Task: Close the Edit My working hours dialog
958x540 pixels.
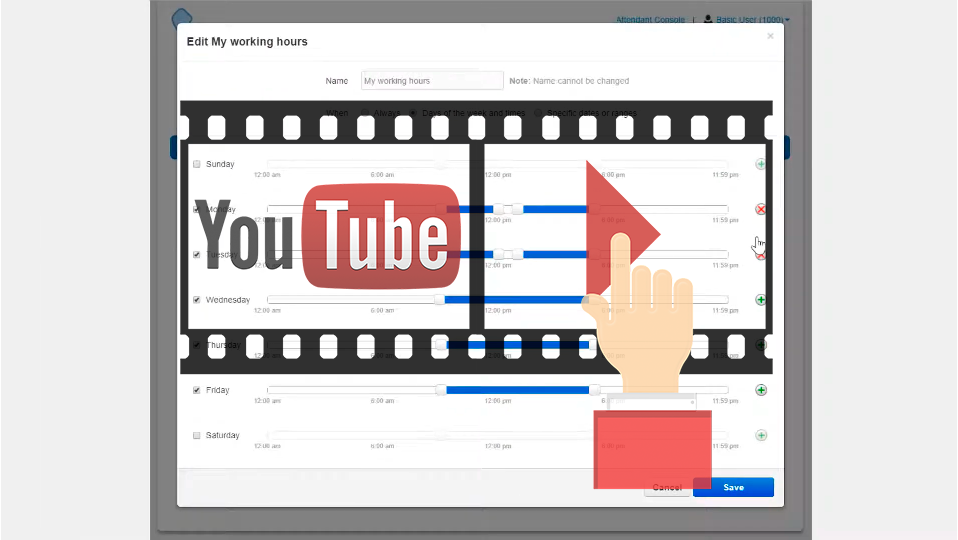Action: tap(770, 36)
